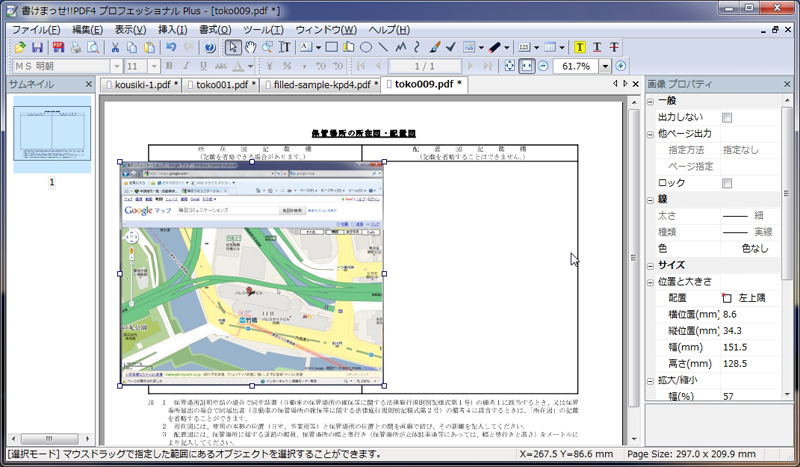
Task: Switch to the filled-sample-kpd4.pdf tab
Action: pos(320,85)
